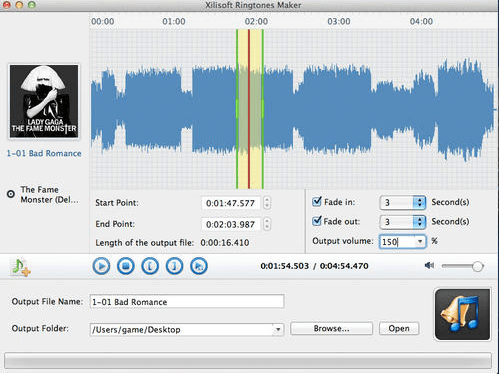Adjust the Start Point time stepper

click(x=267, y=203)
